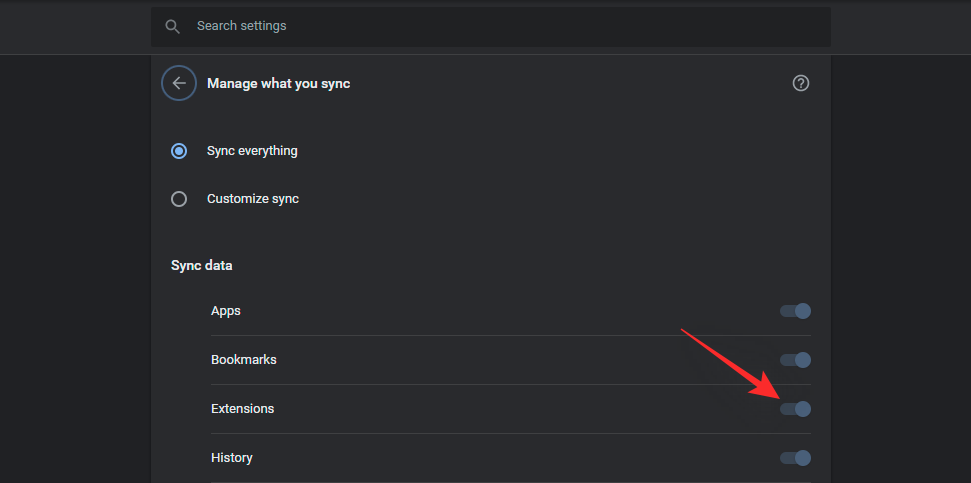Click the 'Customize sync' label text

pyautogui.click(x=252, y=199)
